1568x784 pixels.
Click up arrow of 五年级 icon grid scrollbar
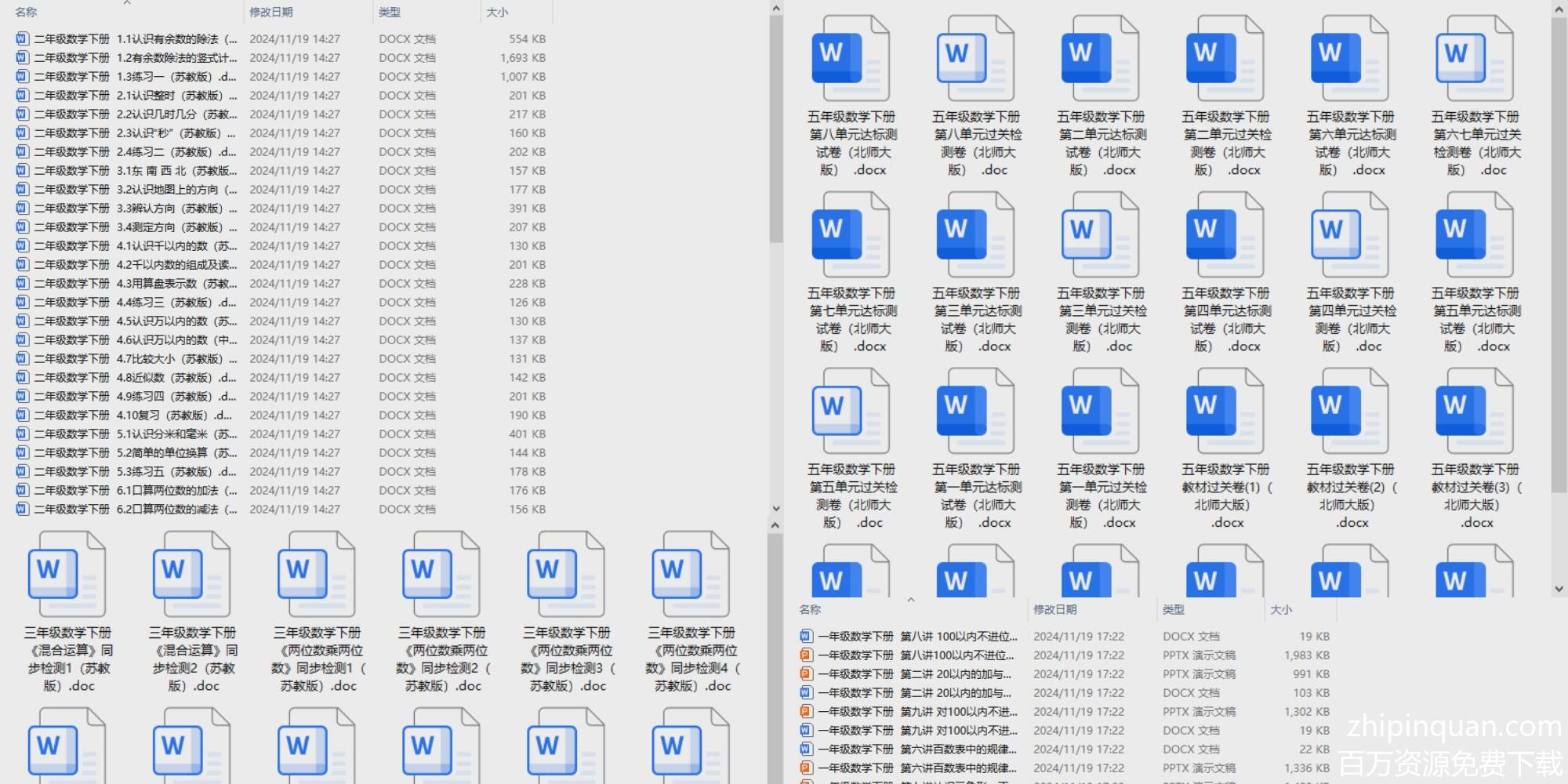(1559, 9)
